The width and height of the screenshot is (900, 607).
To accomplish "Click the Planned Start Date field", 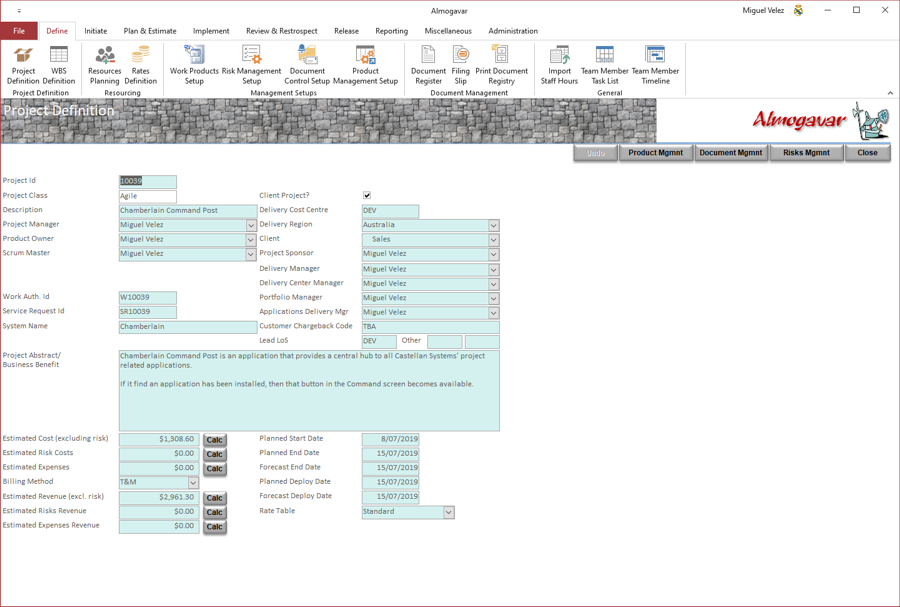I will [390, 439].
